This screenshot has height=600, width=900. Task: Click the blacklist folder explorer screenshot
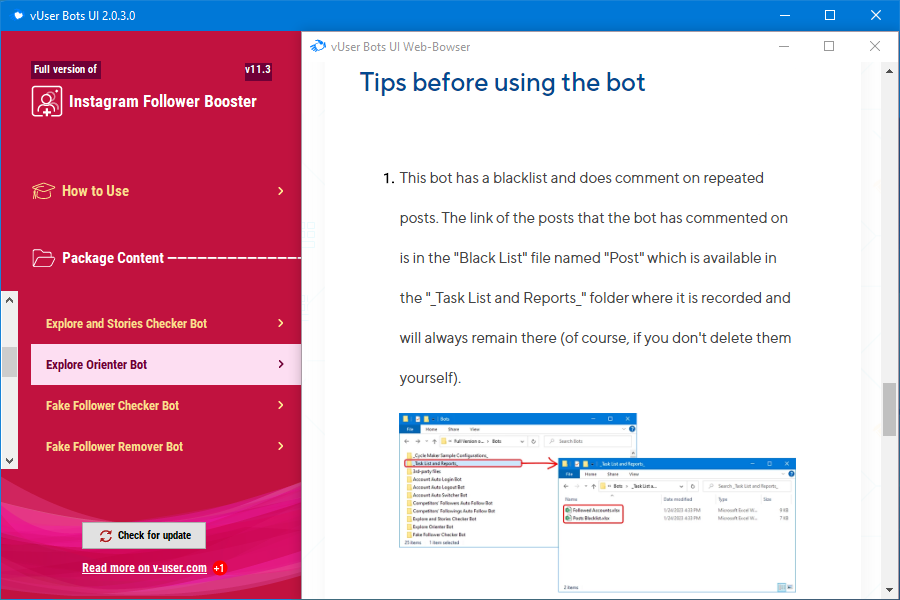pyautogui.click(x=598, y=503)
